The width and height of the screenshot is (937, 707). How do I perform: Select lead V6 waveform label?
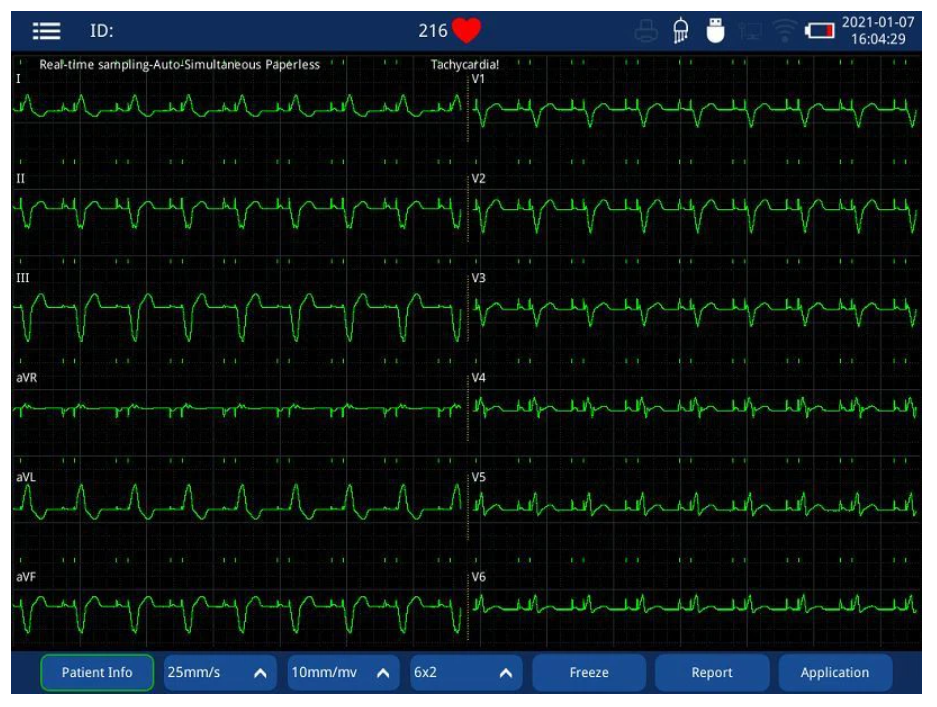tap(479, 577)
